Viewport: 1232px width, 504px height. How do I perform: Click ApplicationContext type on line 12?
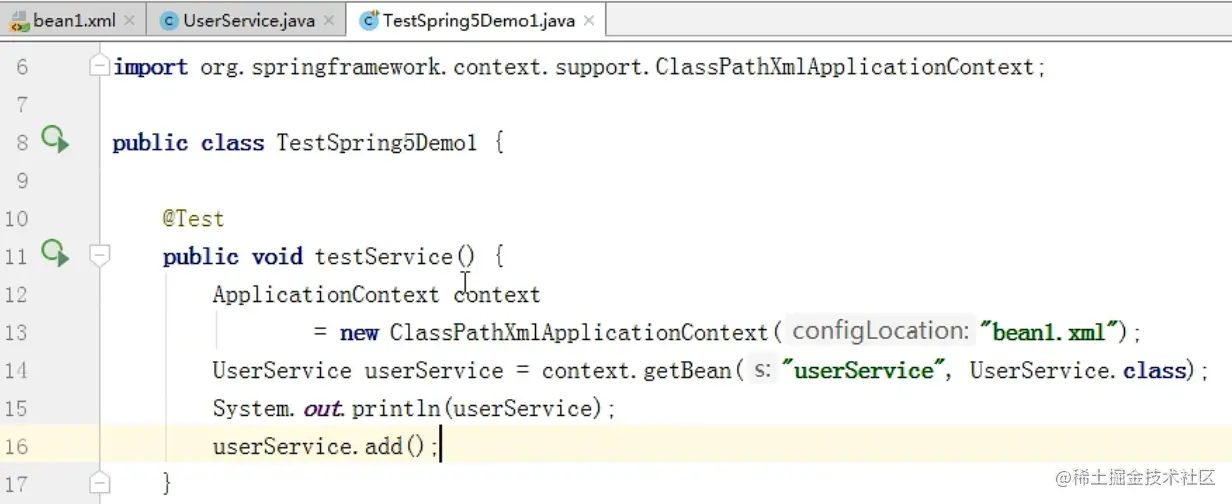click(x=326, y=294)
